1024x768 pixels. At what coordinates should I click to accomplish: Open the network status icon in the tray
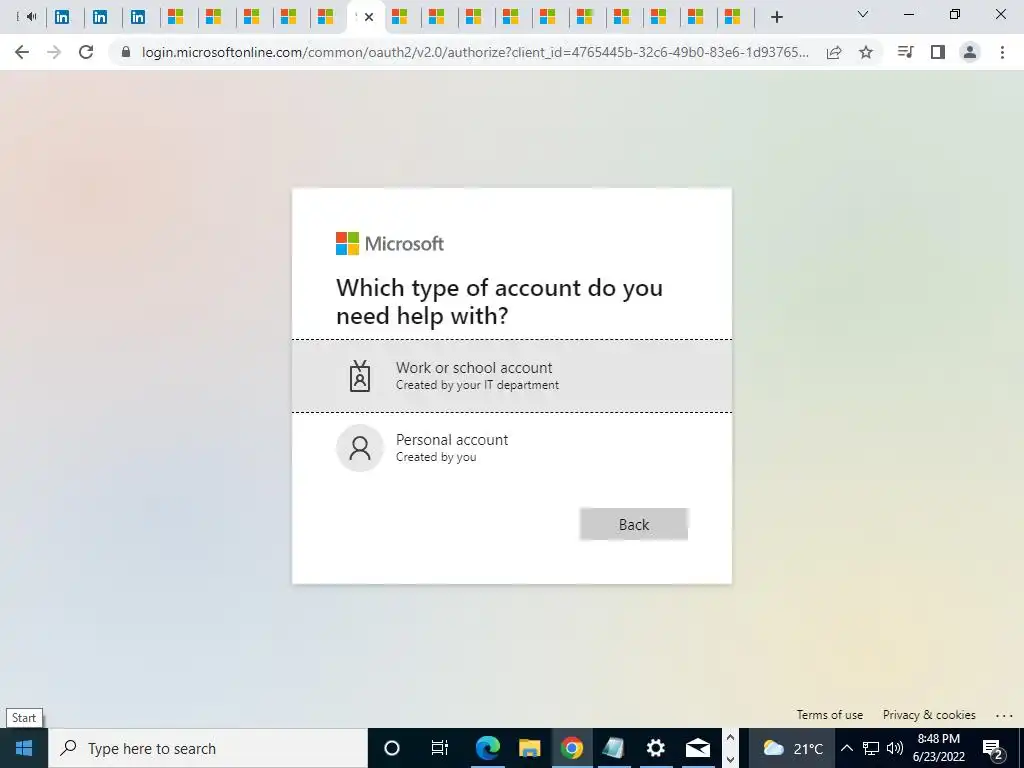(x=871, y=748)
